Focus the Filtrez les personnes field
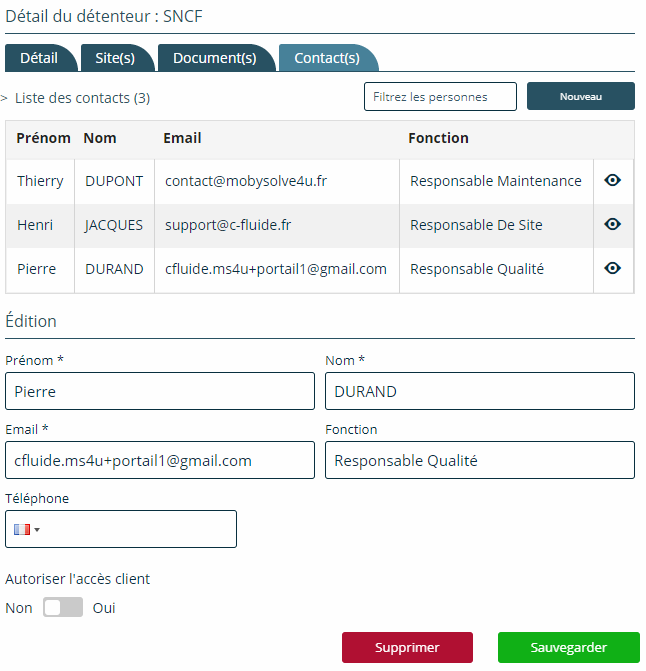646x671 pixels. click(440, 97)
